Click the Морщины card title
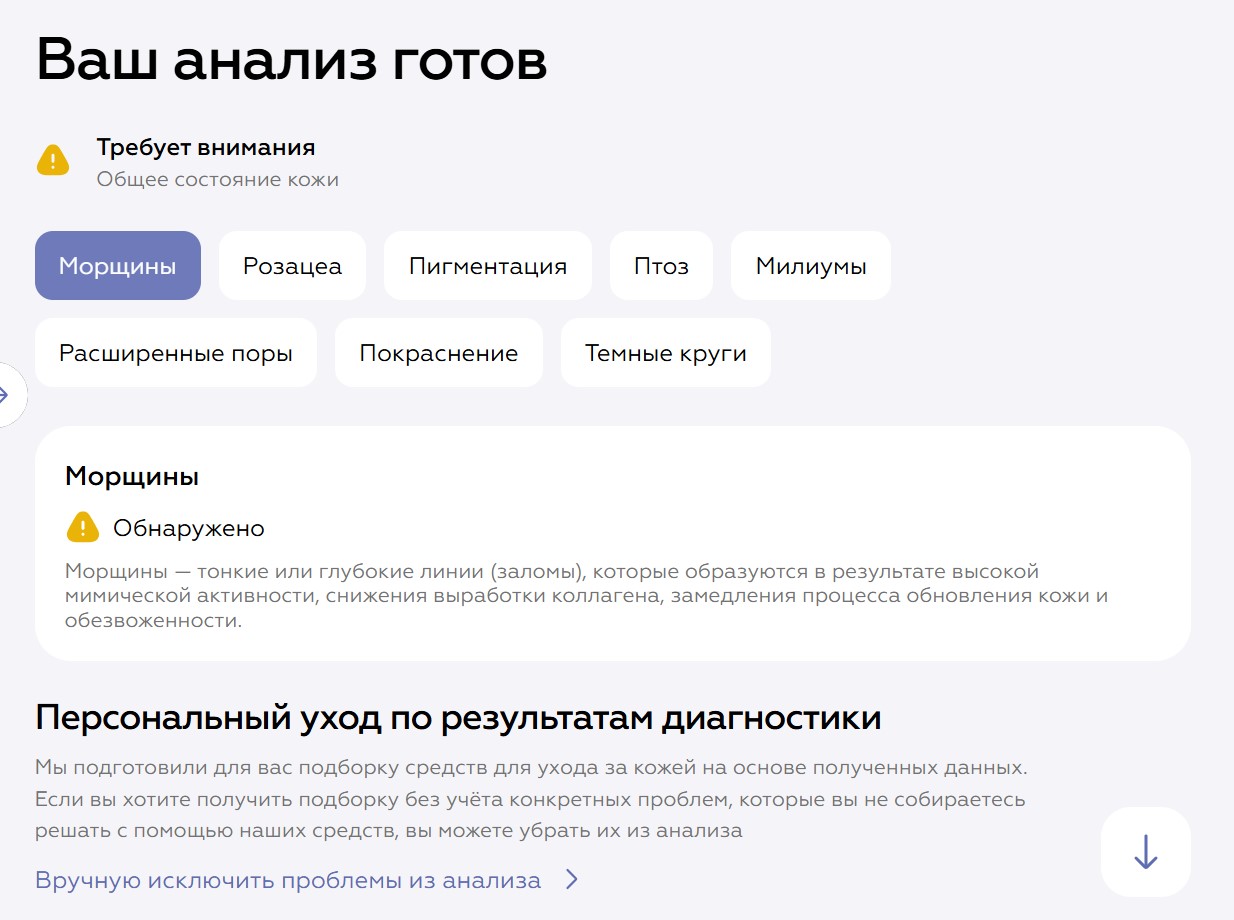This screenshot has height=920, width=1234. point(132,477)
